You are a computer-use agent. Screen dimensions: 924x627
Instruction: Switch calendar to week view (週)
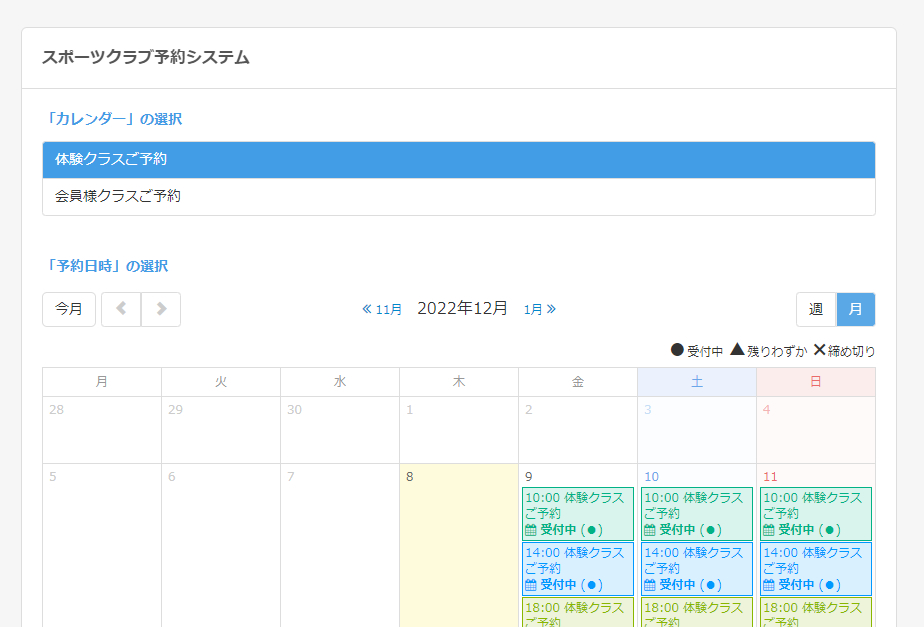pyautogui.click(x=816, y=309)
